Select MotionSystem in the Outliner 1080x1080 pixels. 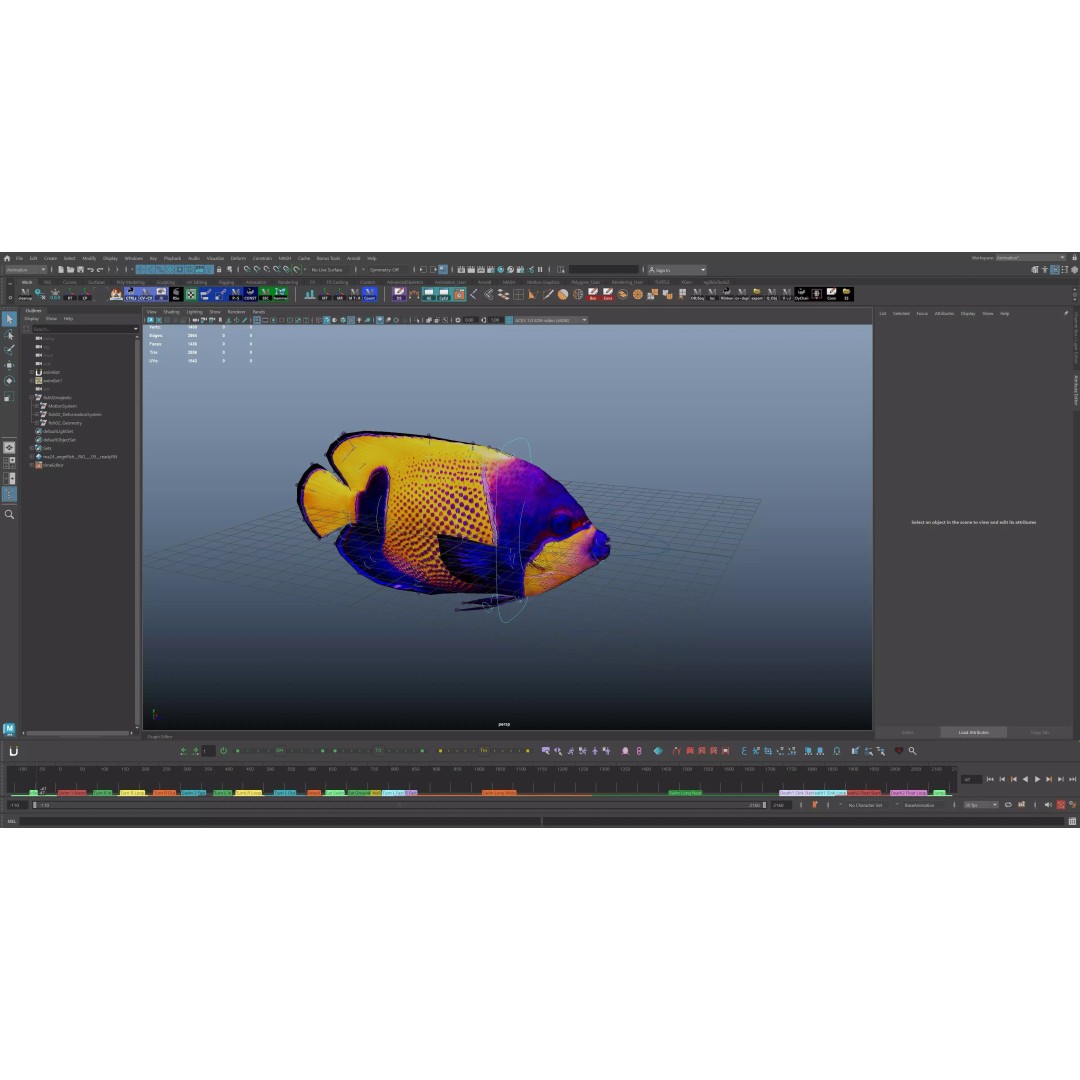[62, 406]
